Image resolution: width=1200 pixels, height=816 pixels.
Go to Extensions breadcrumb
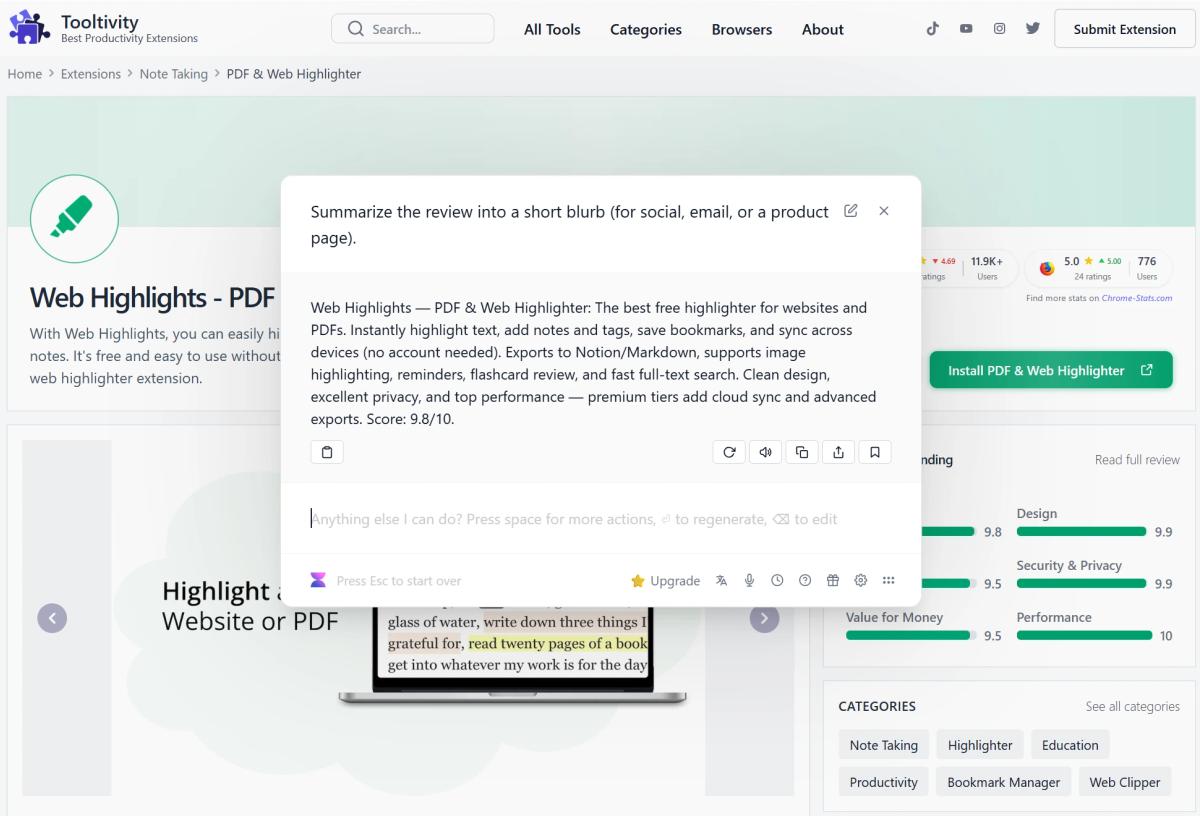click(x=91, y=74)
